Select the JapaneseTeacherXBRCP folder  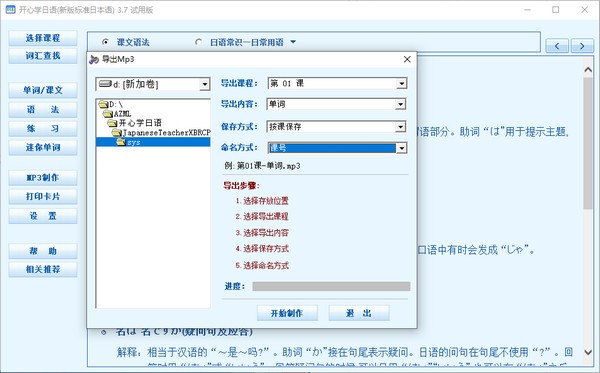[x=161, y=133]
